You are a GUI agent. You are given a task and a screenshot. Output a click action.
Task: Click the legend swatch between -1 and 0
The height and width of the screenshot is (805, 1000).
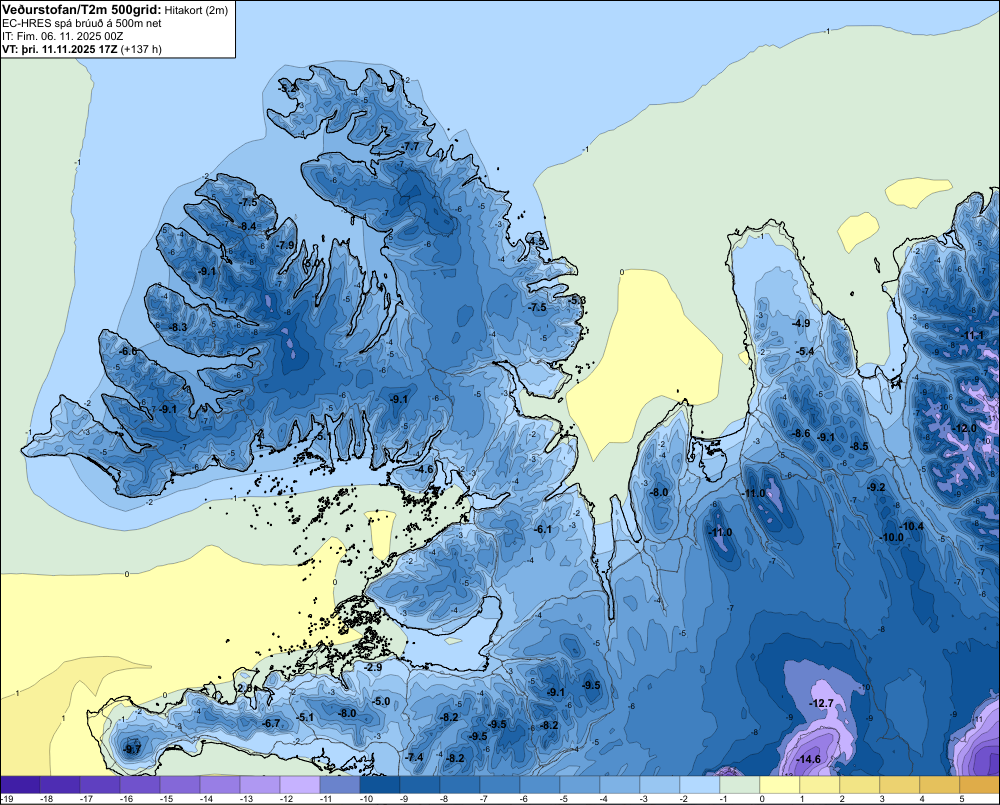tap(739, 785)
